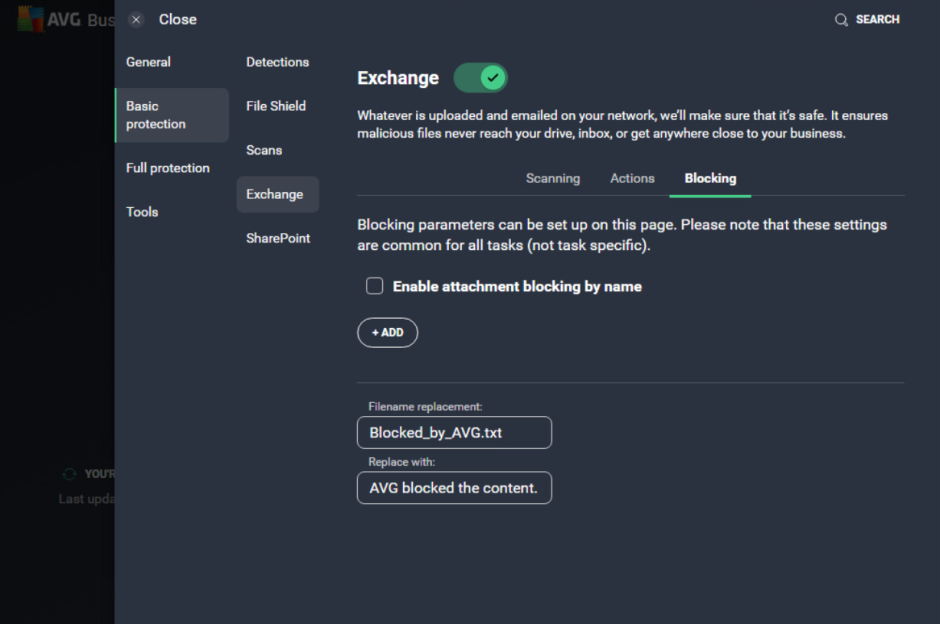This screenshot has height=624, width=940.
Task: Click the Replace with text field
Action: (454, 487)
